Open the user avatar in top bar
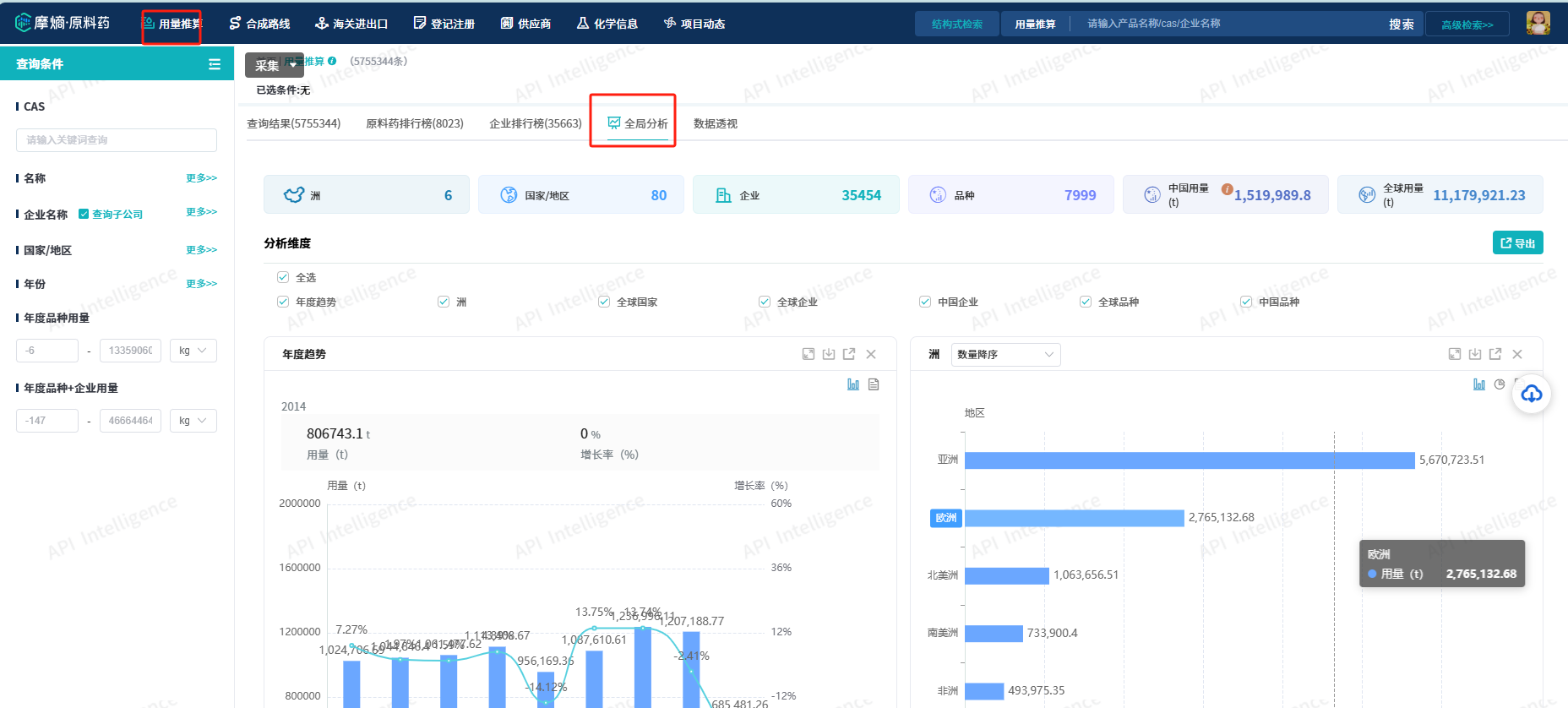The height and width of the screenshot is (708, 1568). (1538, 23)
